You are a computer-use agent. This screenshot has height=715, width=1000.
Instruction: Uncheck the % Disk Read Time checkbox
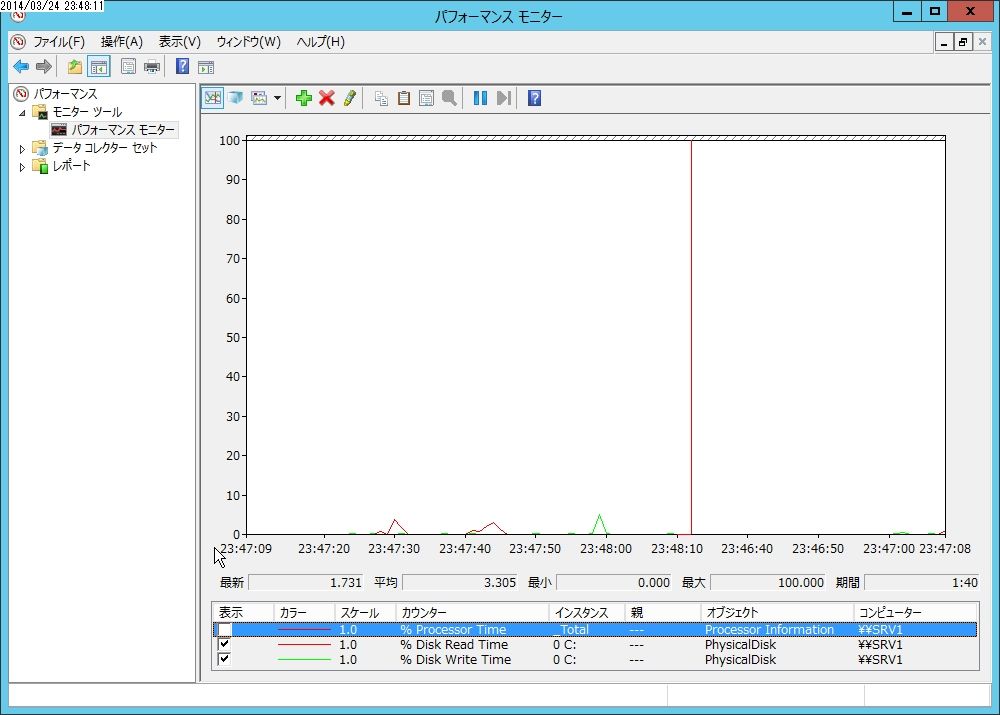click(x=224, y=644)
